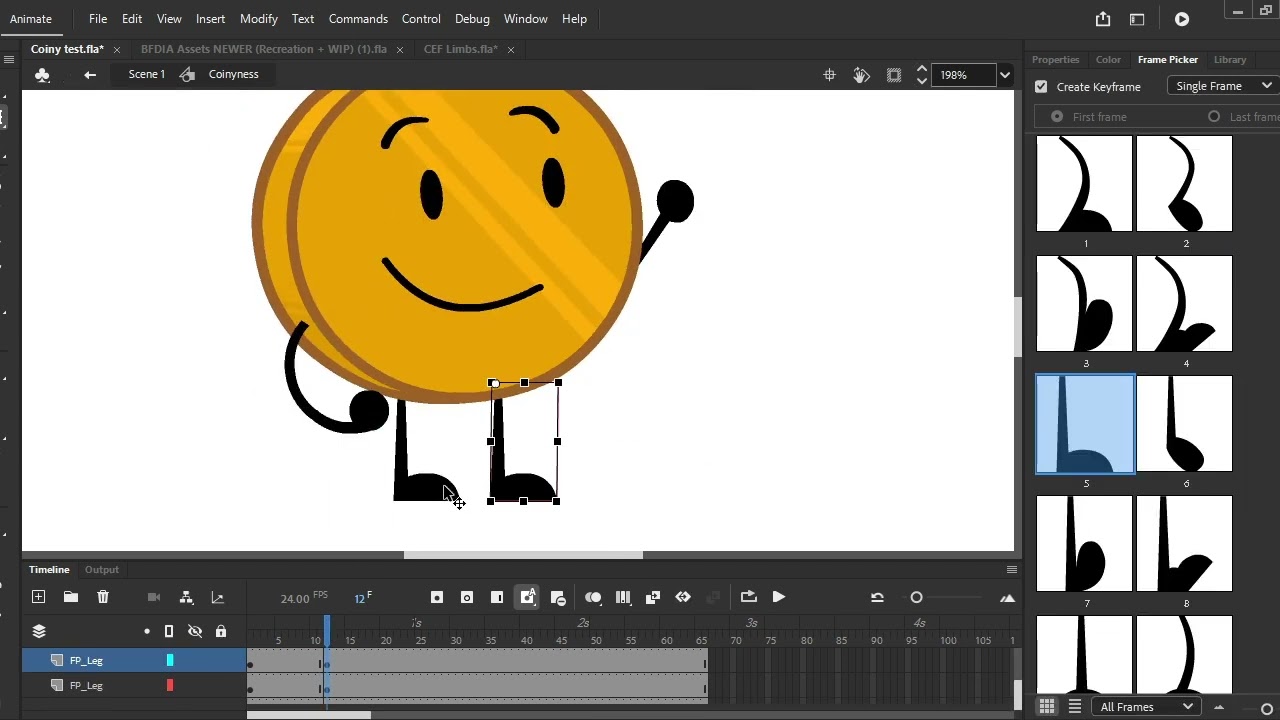Open the Modify menu
This screenshot has height=720, width=1280.
coord(259,19)
